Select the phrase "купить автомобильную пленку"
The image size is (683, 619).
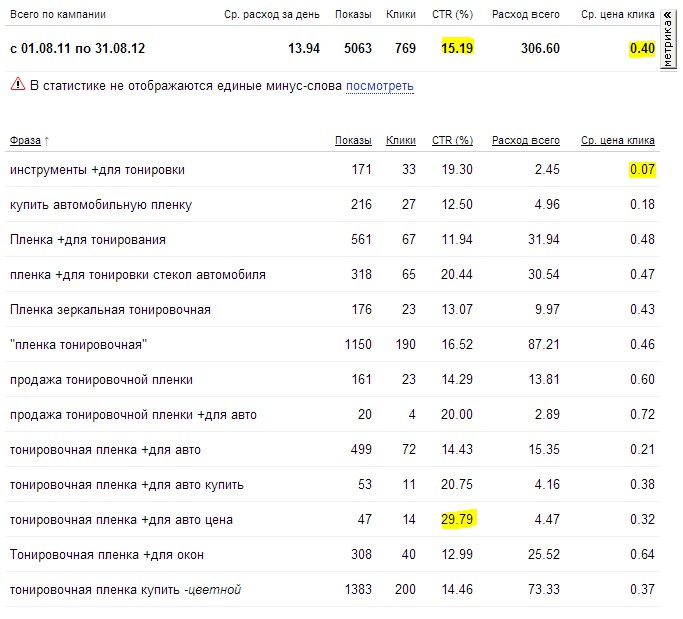(x=101, y=205)
